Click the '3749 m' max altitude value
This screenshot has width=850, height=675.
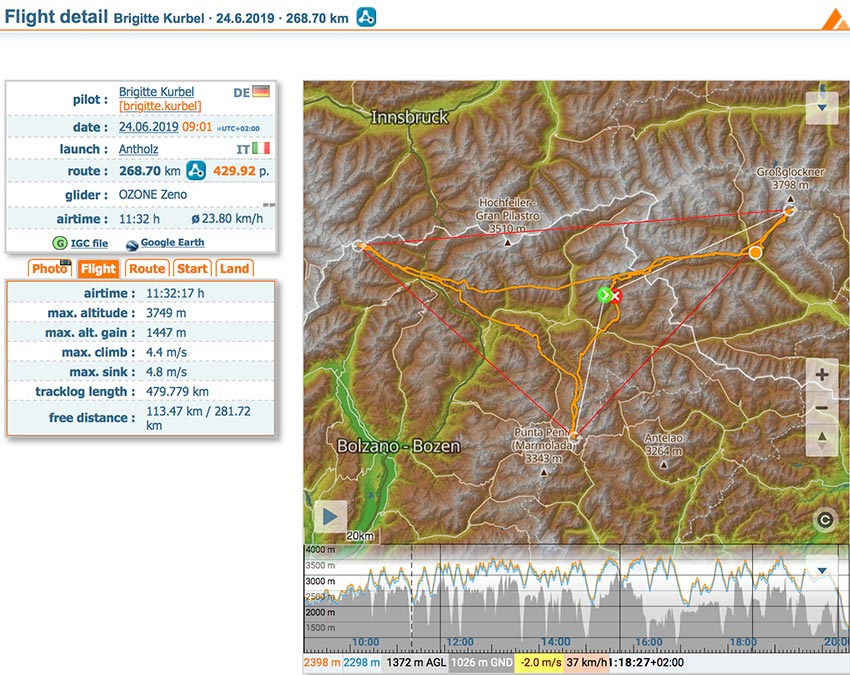tap(166, 313)
